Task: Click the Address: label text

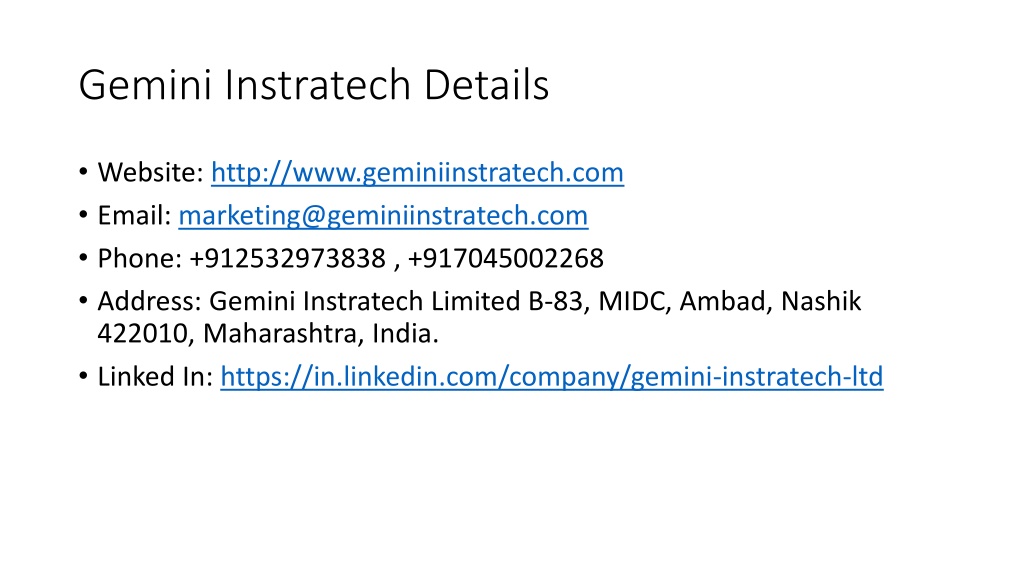Action: 150,302
